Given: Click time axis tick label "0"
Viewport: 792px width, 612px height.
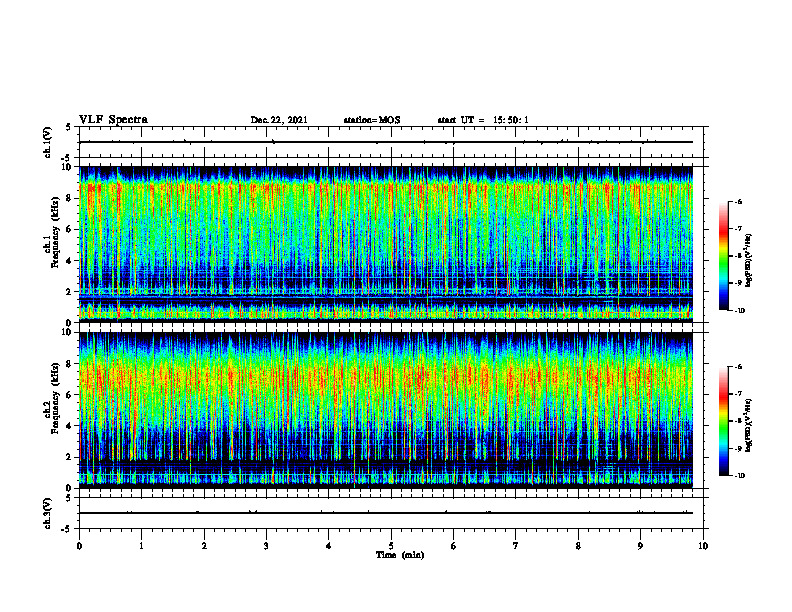Looking at the screenshot, I should pos(79,546).
